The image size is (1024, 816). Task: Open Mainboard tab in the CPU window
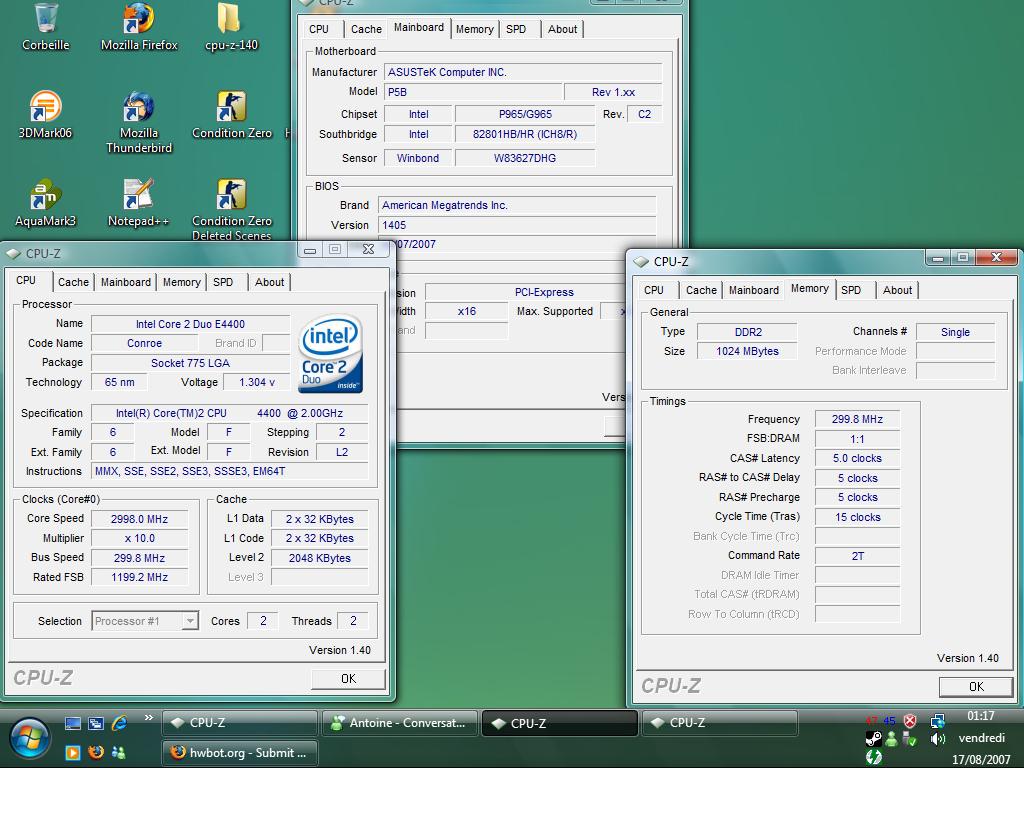point(125,282)
